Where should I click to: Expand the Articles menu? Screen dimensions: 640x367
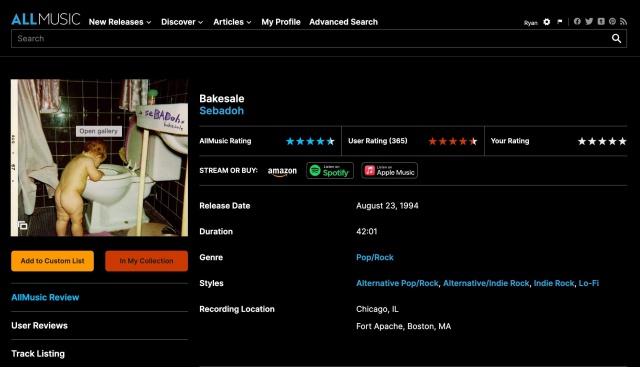[232, 22]
